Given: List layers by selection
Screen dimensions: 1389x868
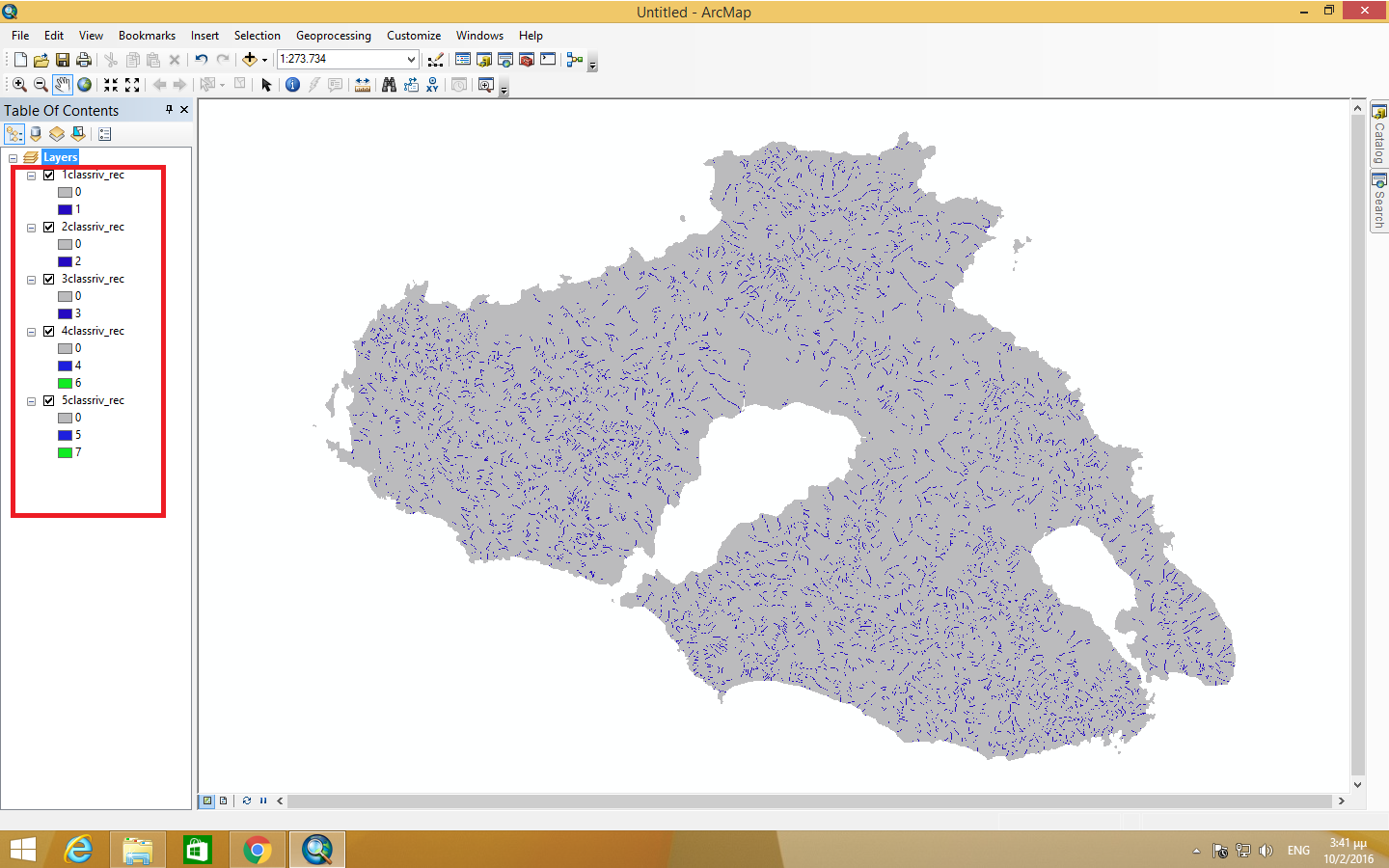Looking at the screenshot, I should click(78, 134).
